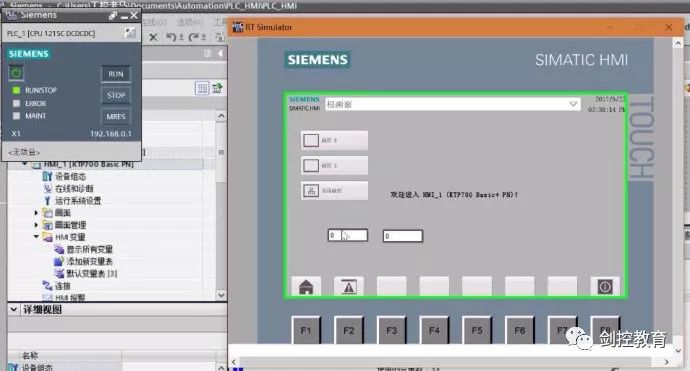Click the first I/O field under the cursor
This screenshot has height=371, width=690.
tap(348, 235)
